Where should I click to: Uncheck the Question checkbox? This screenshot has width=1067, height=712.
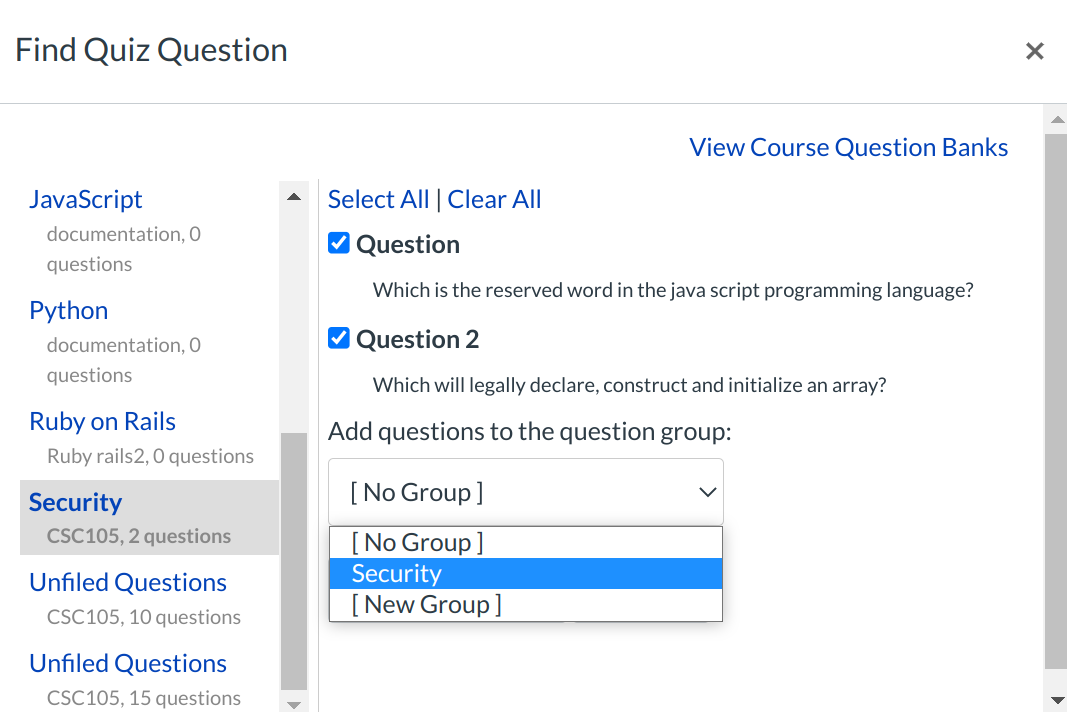point(339,243)
